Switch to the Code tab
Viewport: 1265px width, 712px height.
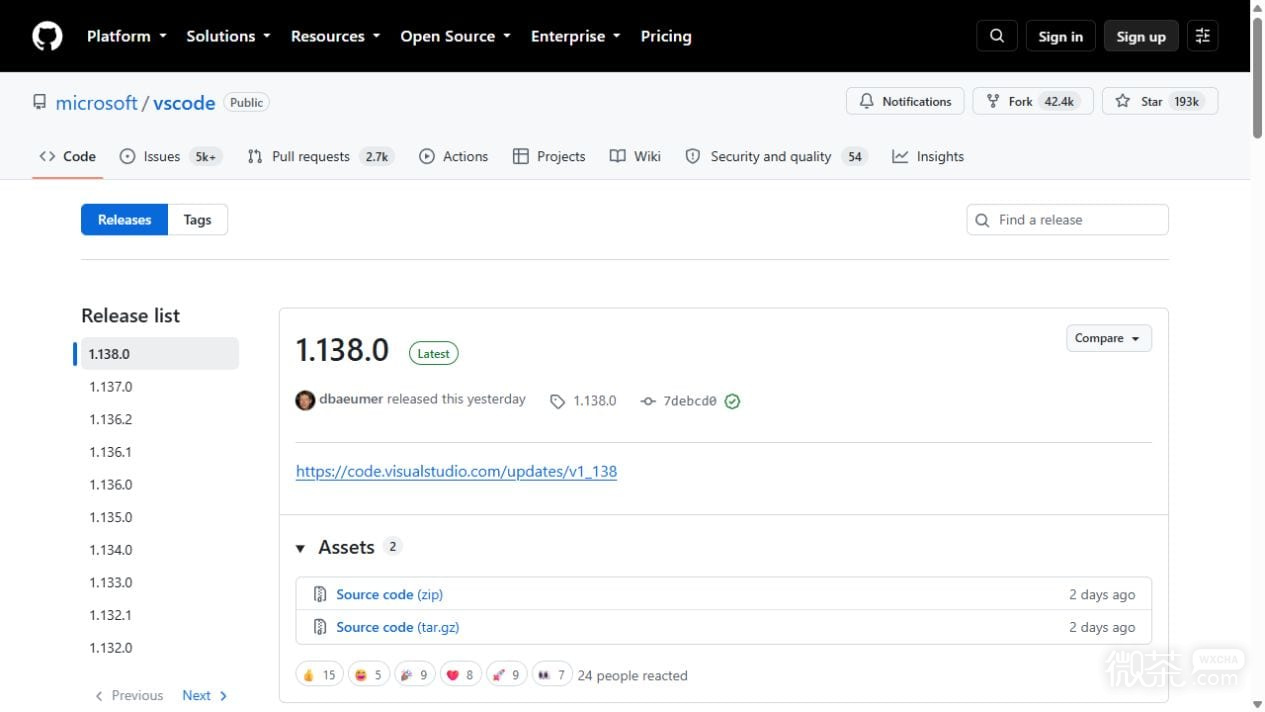[68, 156]
